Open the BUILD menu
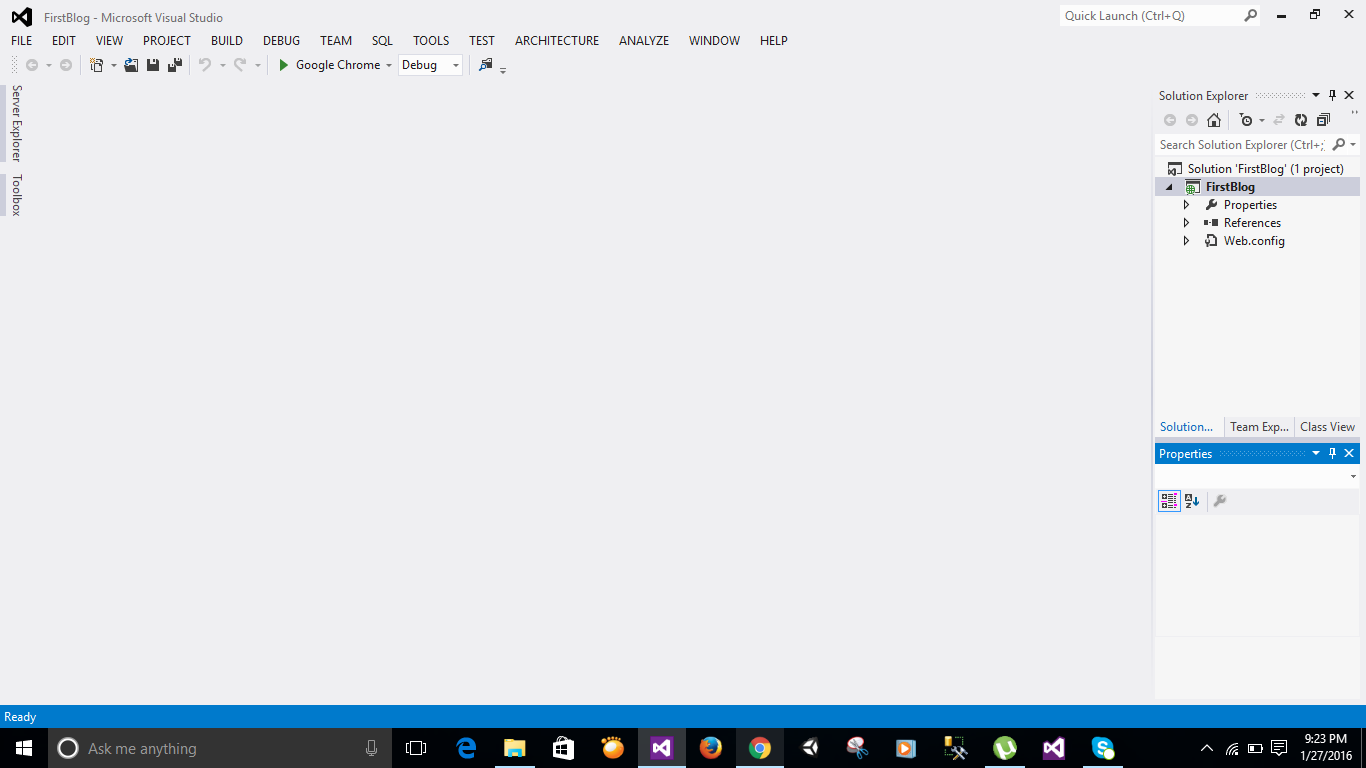 227,41
